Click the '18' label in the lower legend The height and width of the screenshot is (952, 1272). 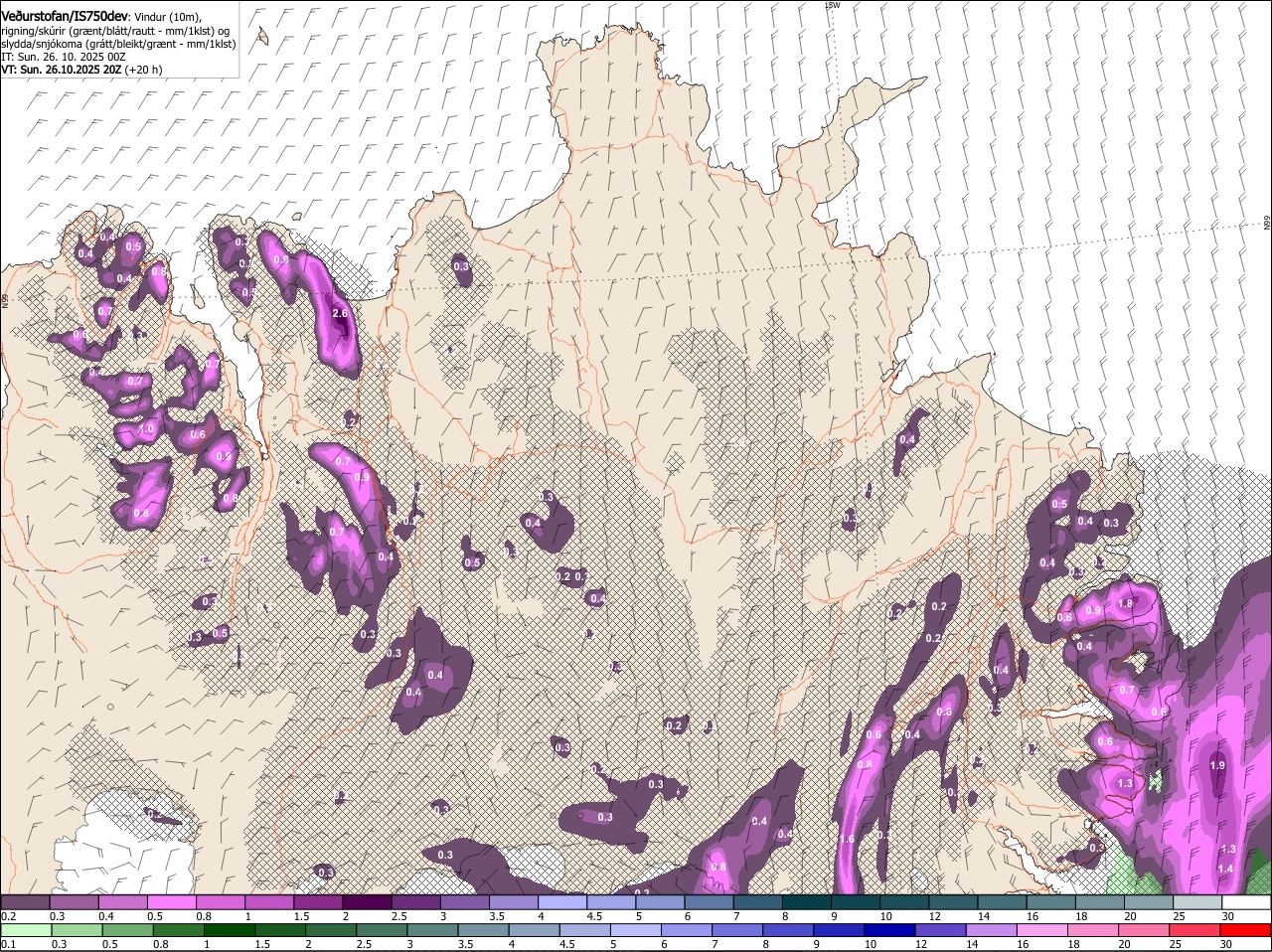pos(1073,944)
